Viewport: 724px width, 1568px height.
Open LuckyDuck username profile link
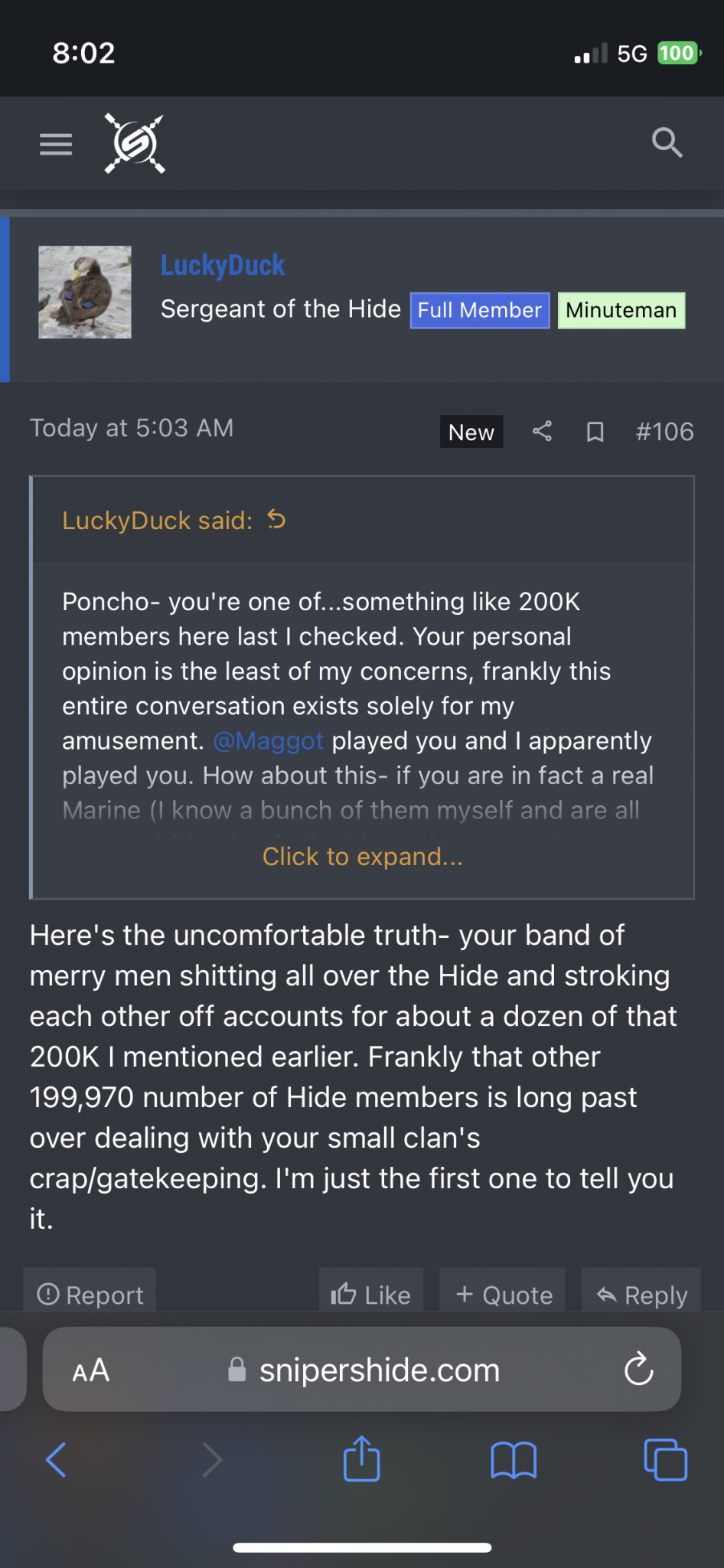click(x=223, y=266)
